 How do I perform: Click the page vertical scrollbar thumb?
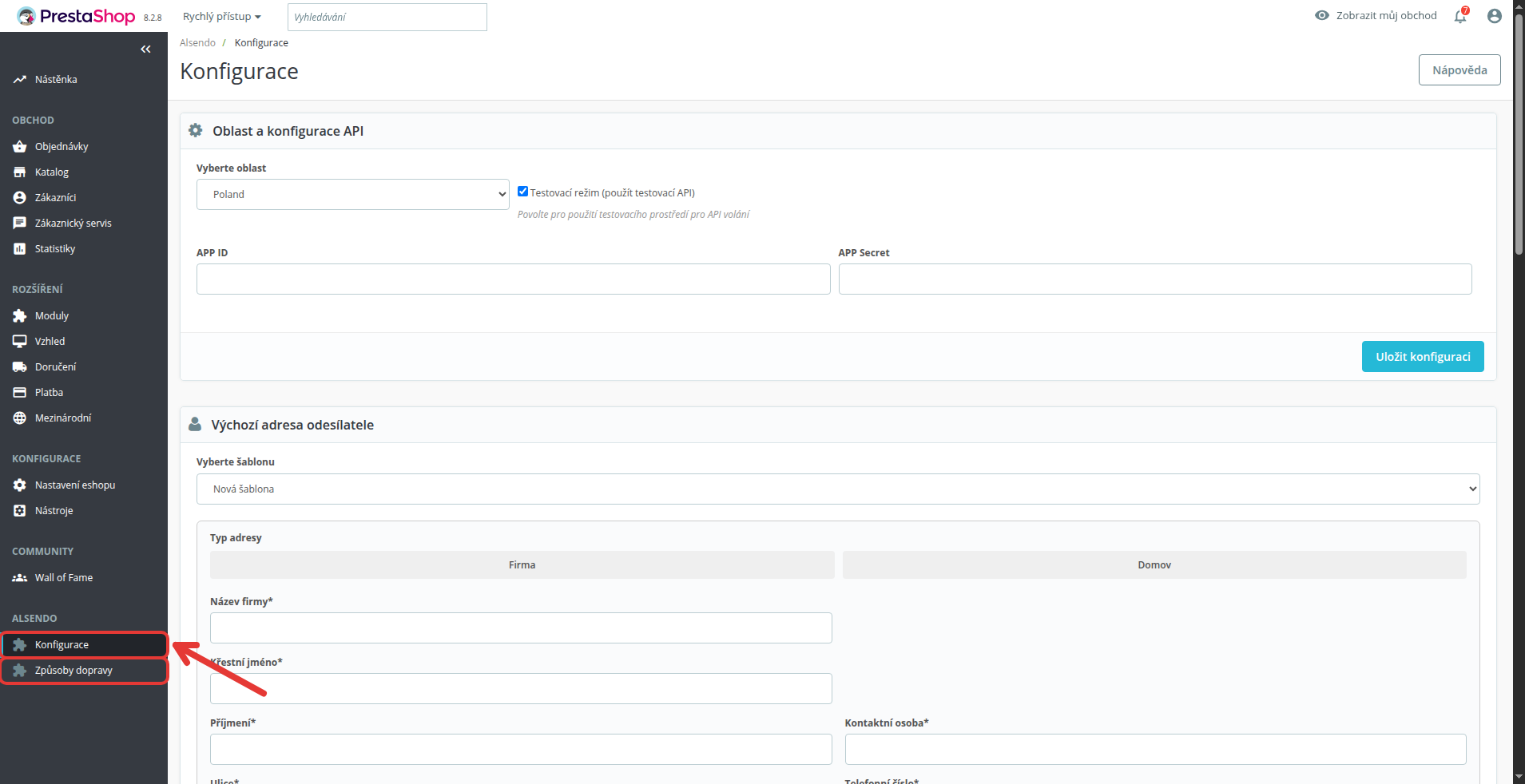pos(1519,133)
